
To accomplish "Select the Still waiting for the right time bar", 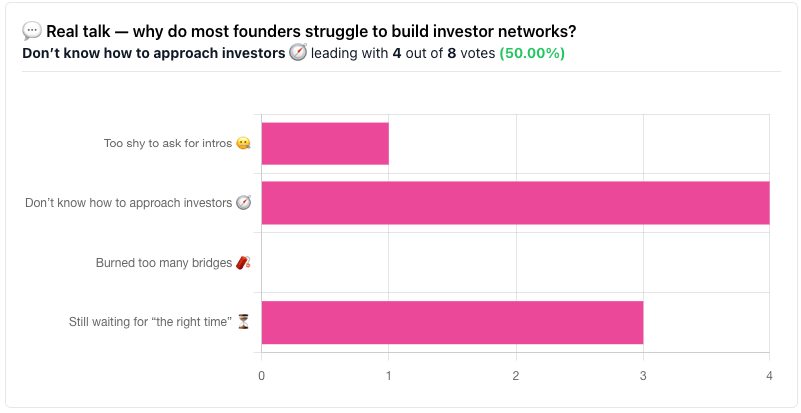I will coord(452,322).
